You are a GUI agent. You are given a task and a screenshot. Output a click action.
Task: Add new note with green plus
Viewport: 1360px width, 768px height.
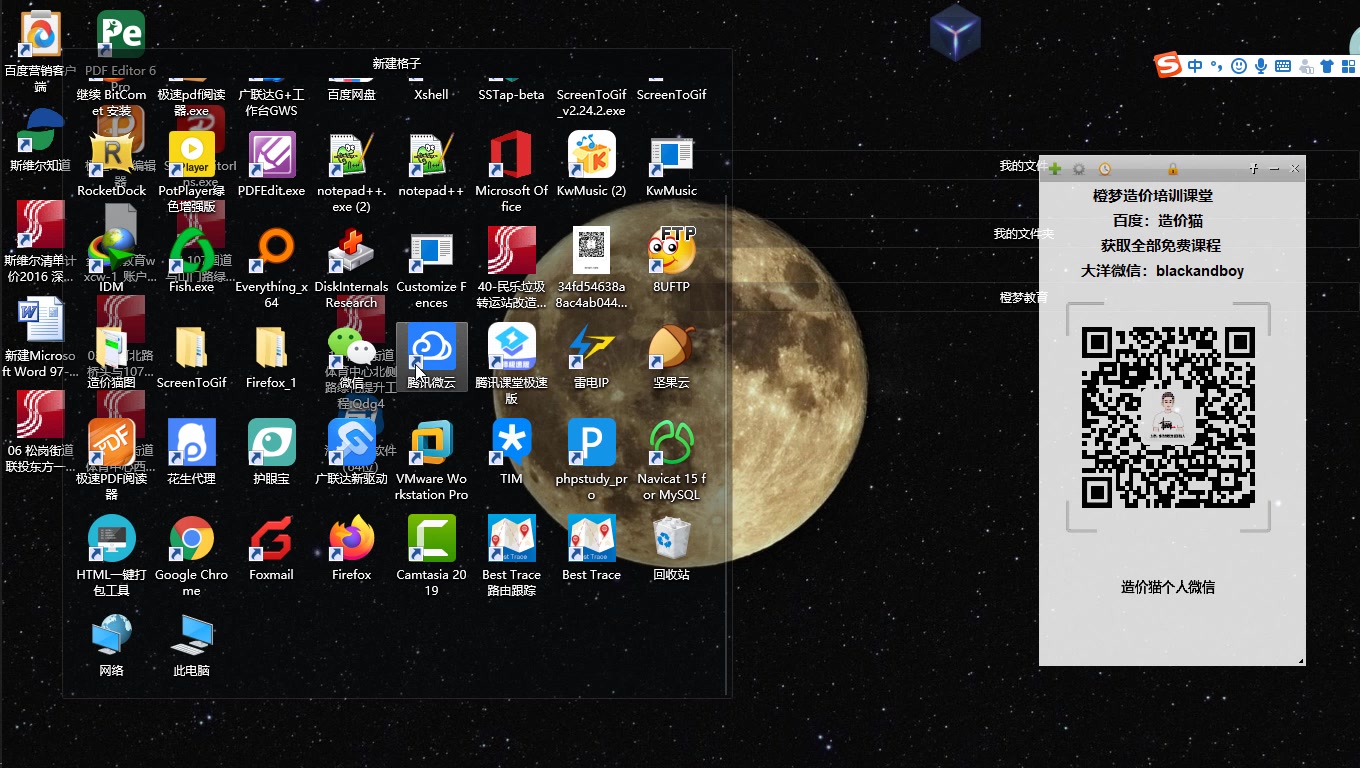coord(1054,169)
